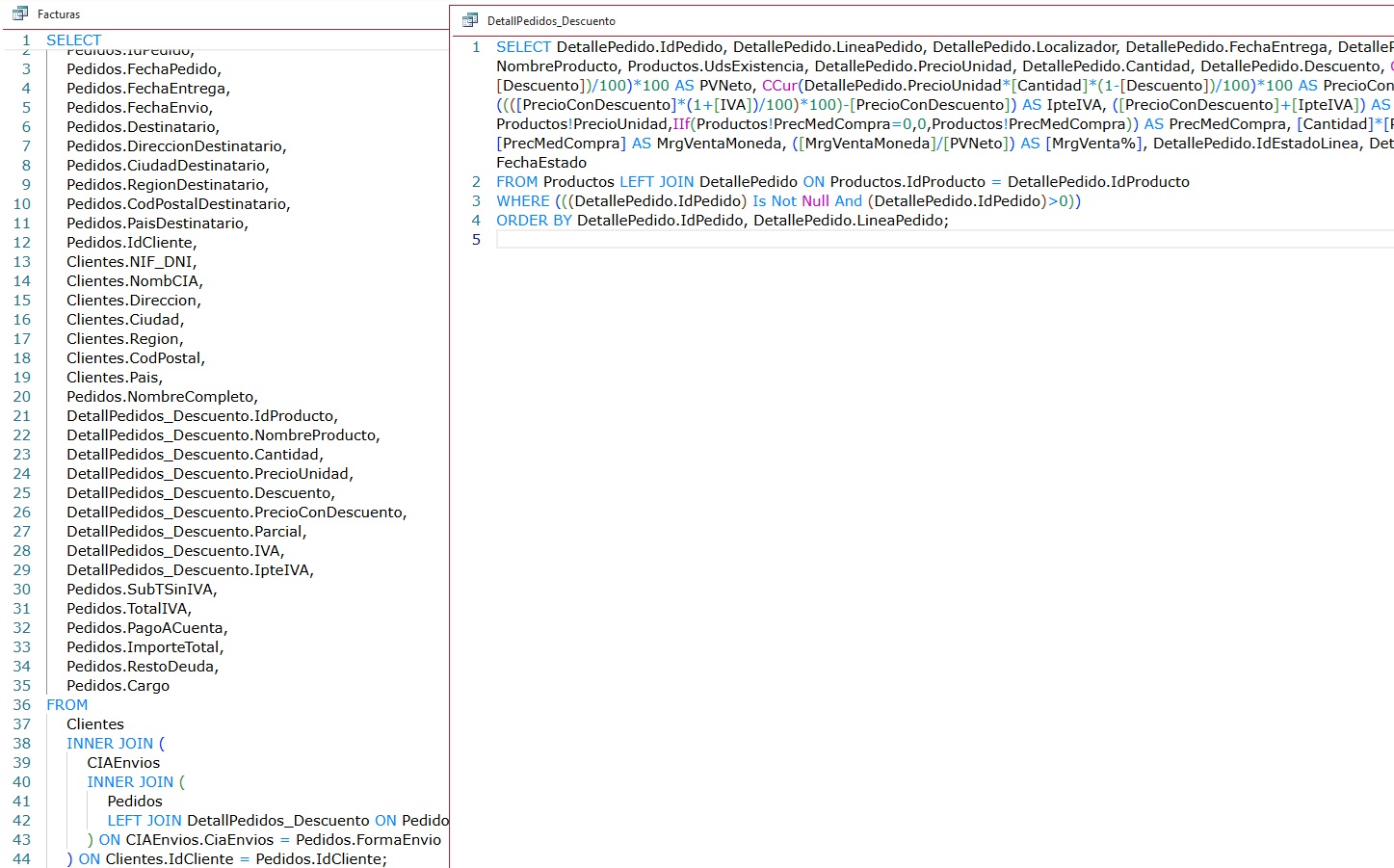The image size is (1394, 868).
Task: Click ORDER BY in DetallPedidos_Descuento line 4
Action: point(534,220)
